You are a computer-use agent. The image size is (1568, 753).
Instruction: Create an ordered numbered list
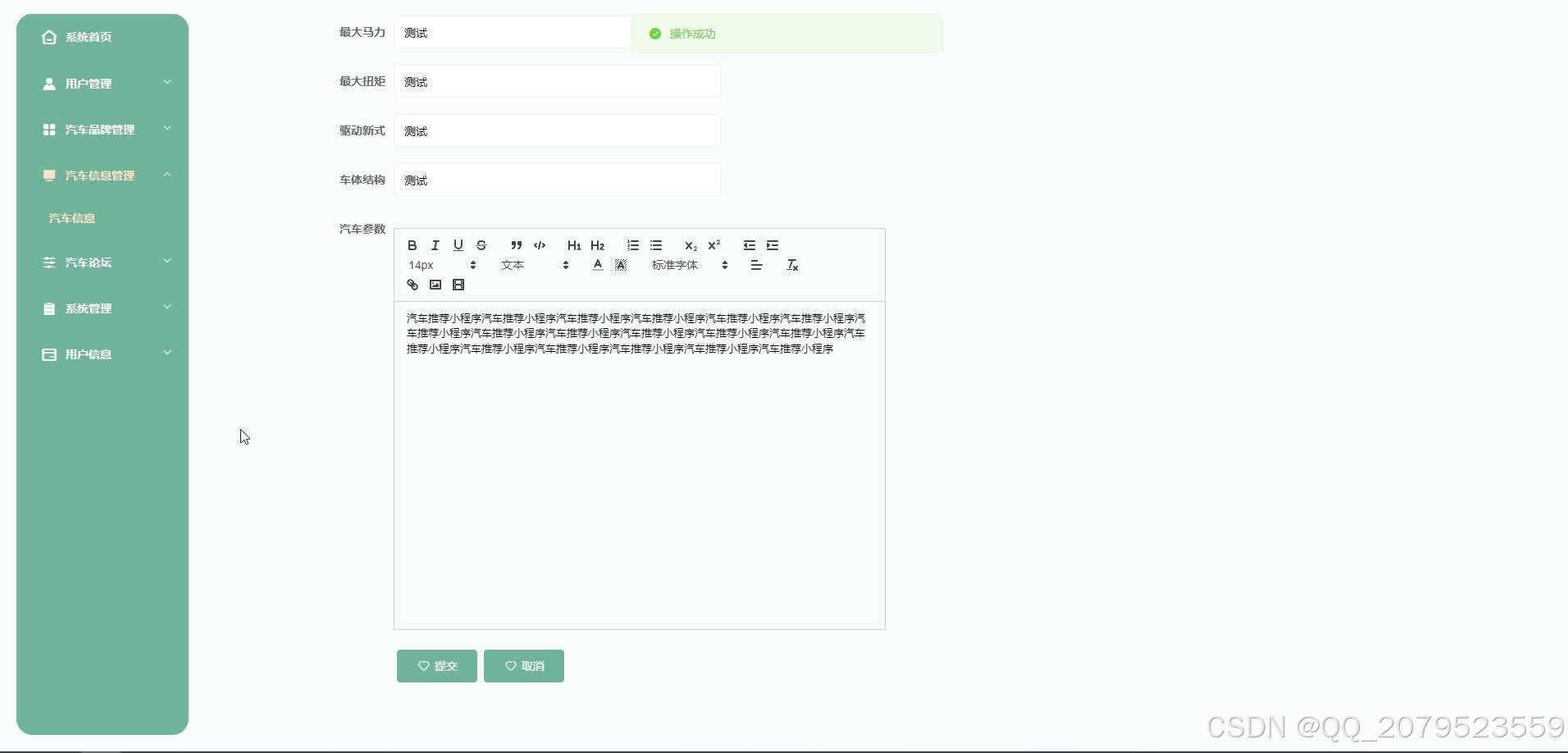click(x=633, y=245)
